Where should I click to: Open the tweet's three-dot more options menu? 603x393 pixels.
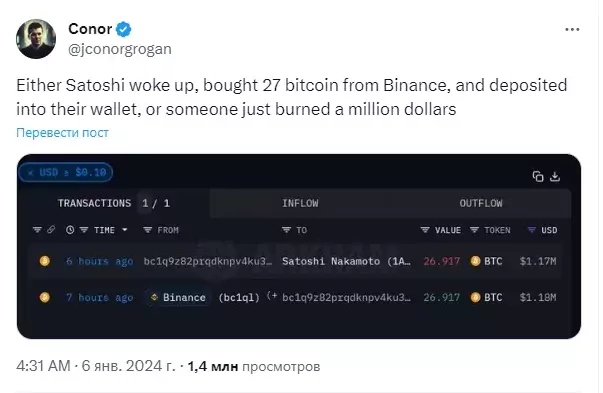click(x=572, y=30)
